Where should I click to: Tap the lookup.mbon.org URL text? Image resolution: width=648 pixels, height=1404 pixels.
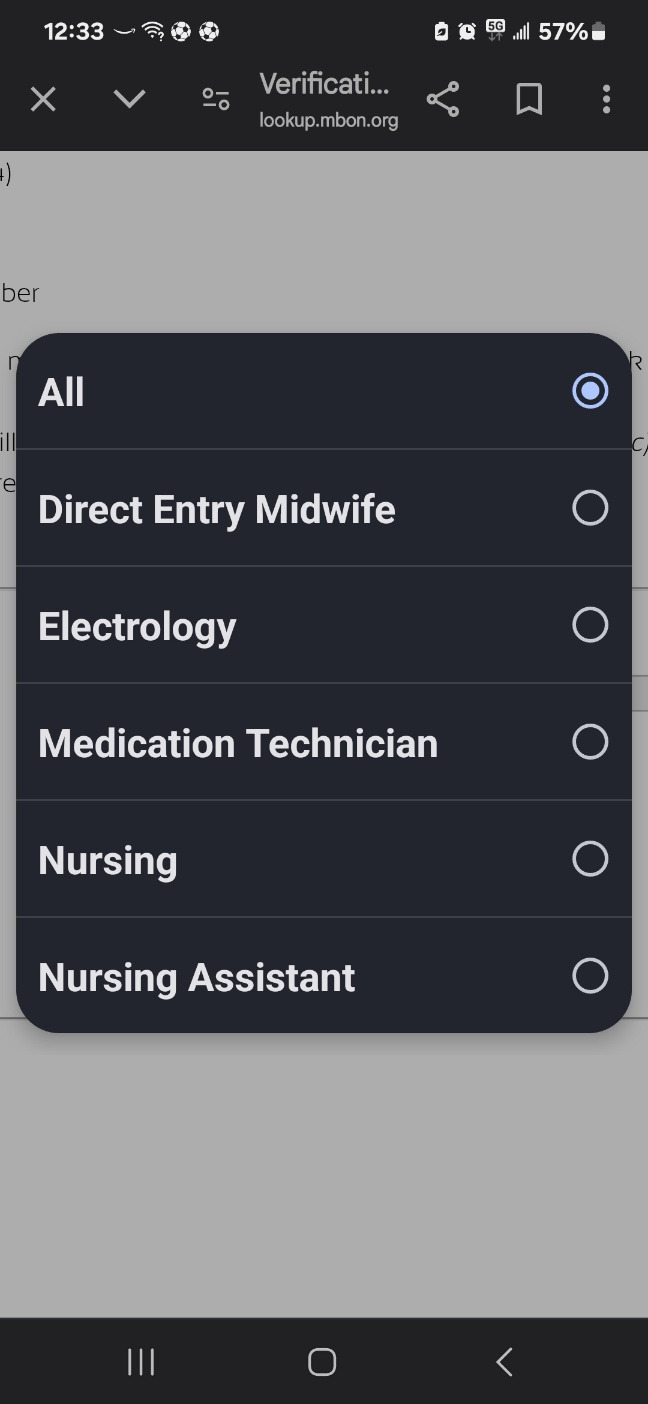pos(328,120)
